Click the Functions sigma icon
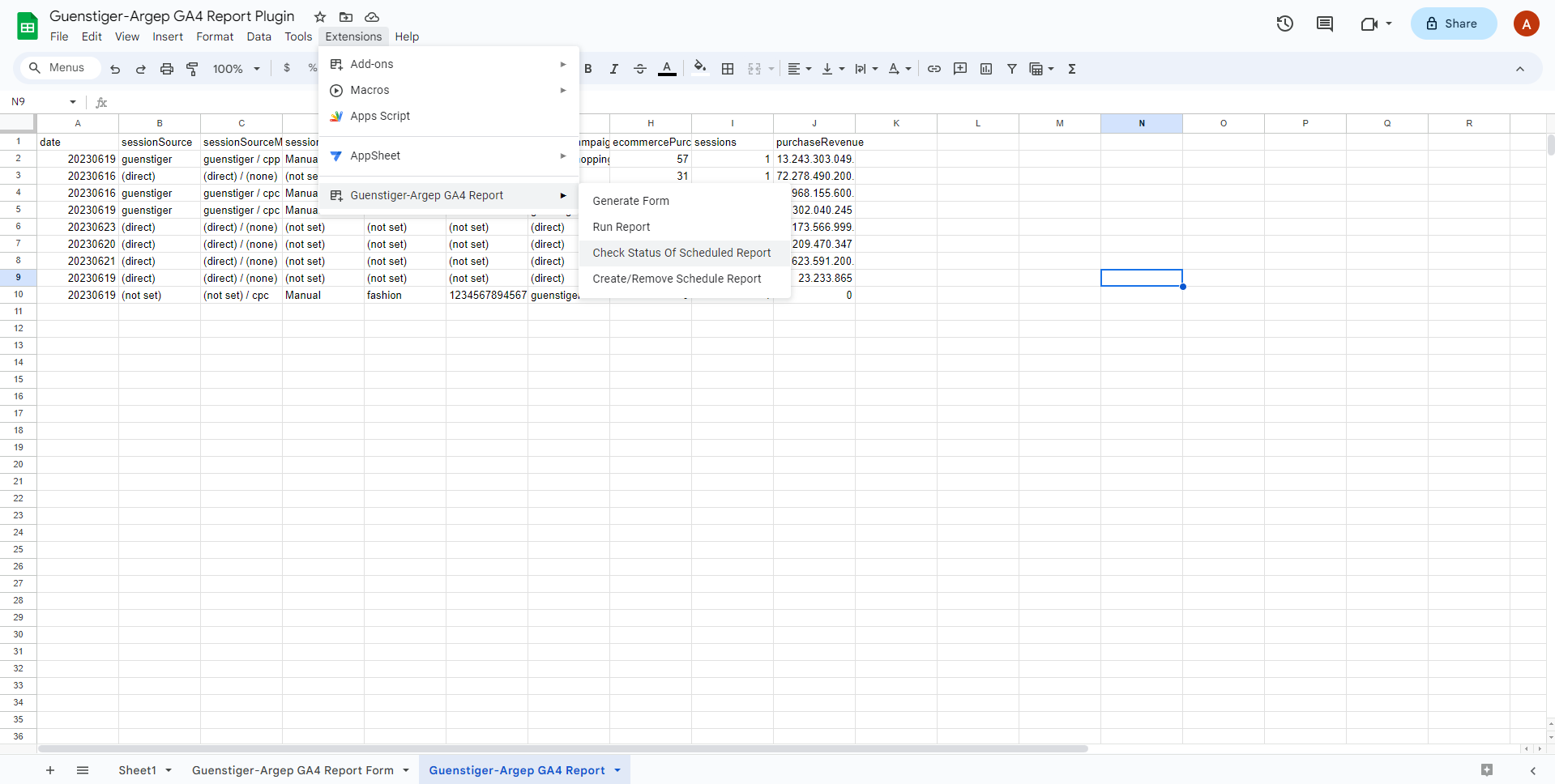 click(x=1072, y=69)
